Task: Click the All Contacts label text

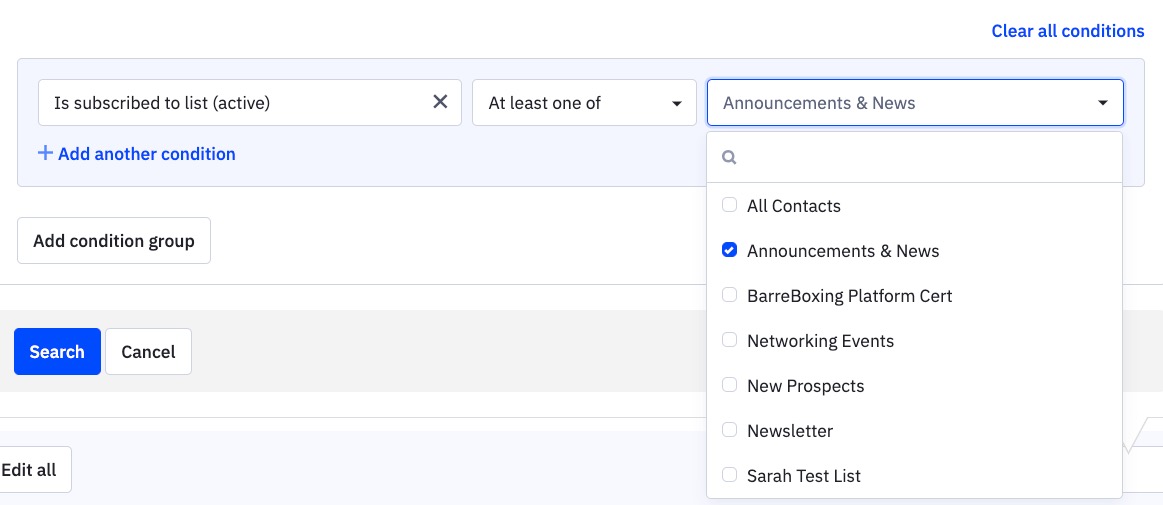Action: [x=794, y=205]
